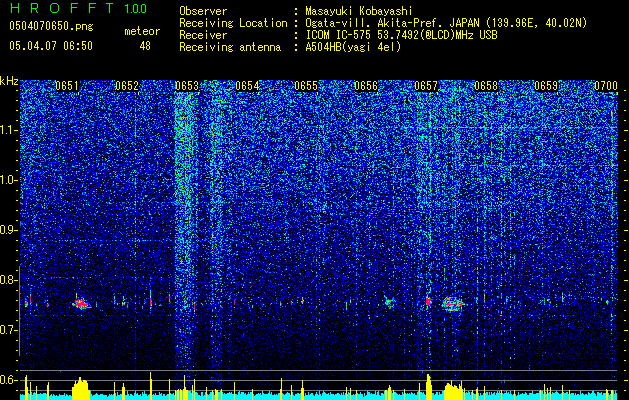
Task: Click the 1.1 frequency axis label
Action: [x=9, y=130]
